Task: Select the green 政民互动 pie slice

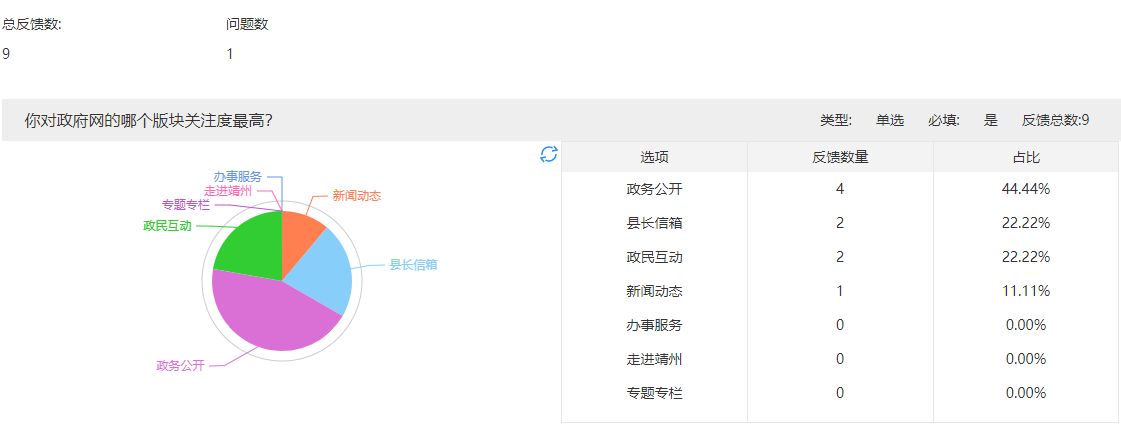Action: click(254, 247)
